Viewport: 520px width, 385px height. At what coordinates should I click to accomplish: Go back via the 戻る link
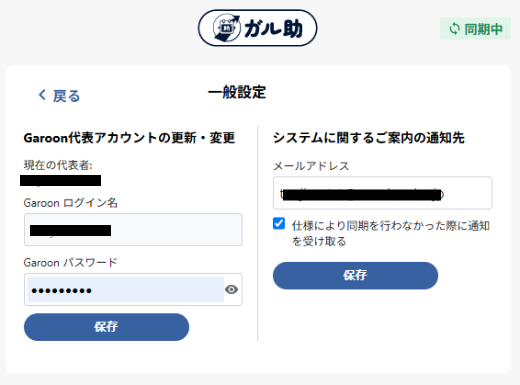pyautogui.click(x=66, y=96)
